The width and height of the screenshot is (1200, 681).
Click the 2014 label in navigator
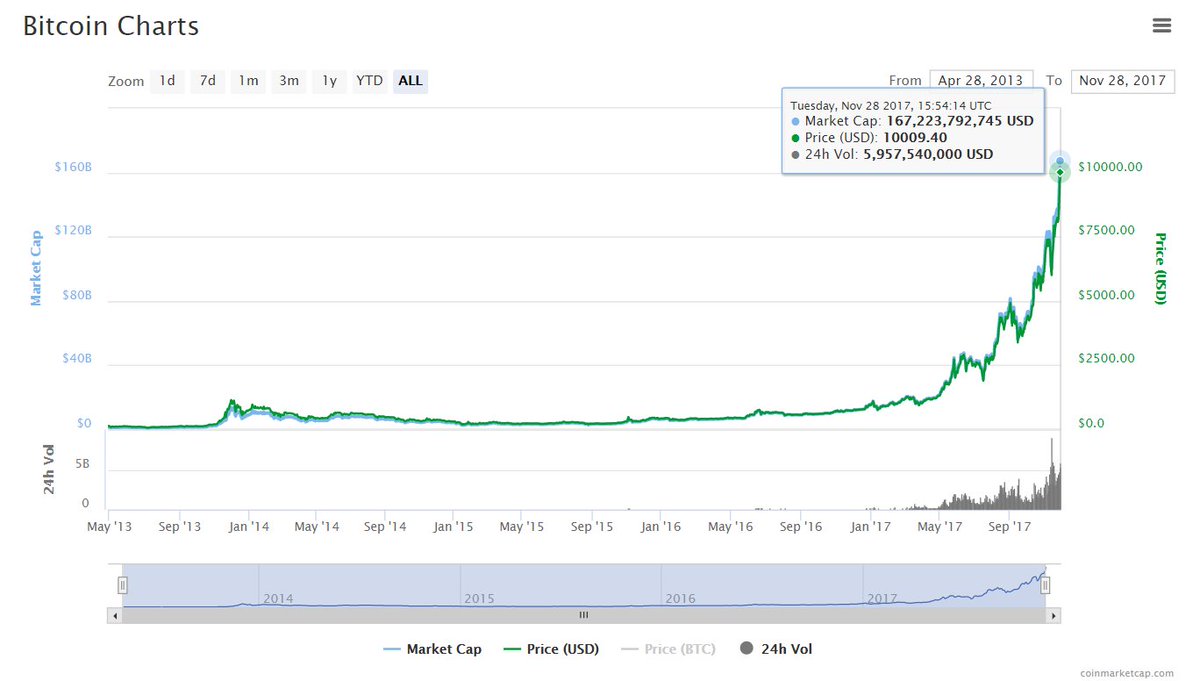pyautogui.click(x=278, y=599)
